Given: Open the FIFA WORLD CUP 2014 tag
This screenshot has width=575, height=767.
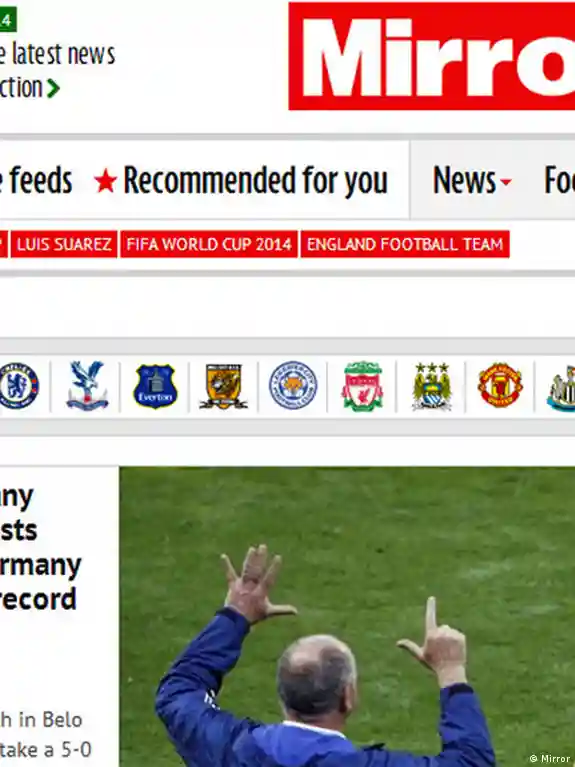Looking at the screenshot, I should pyautogui.click(x=209, y=244).
